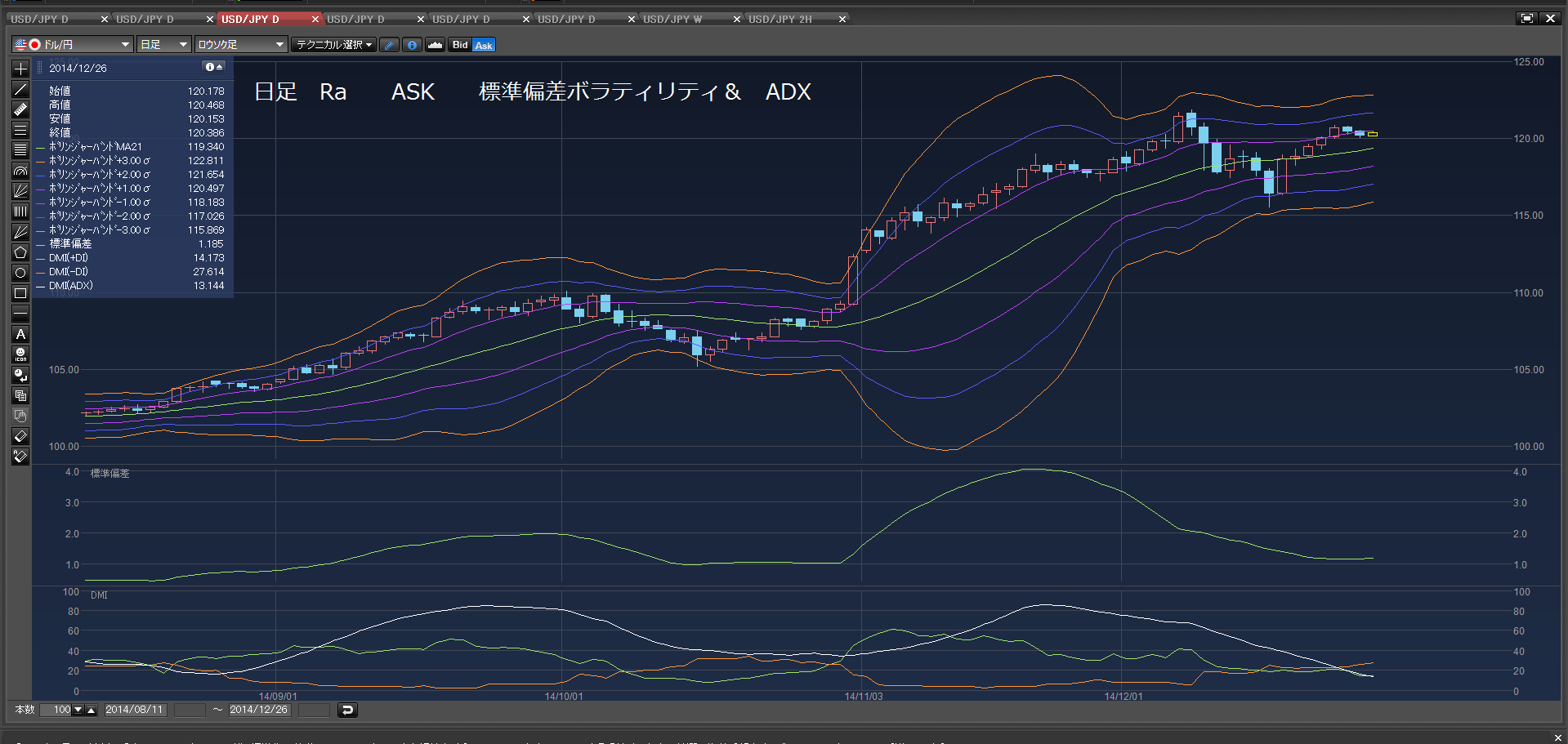Click the ボリンジャーバンド+2.00σ legend row

(131, 175)
